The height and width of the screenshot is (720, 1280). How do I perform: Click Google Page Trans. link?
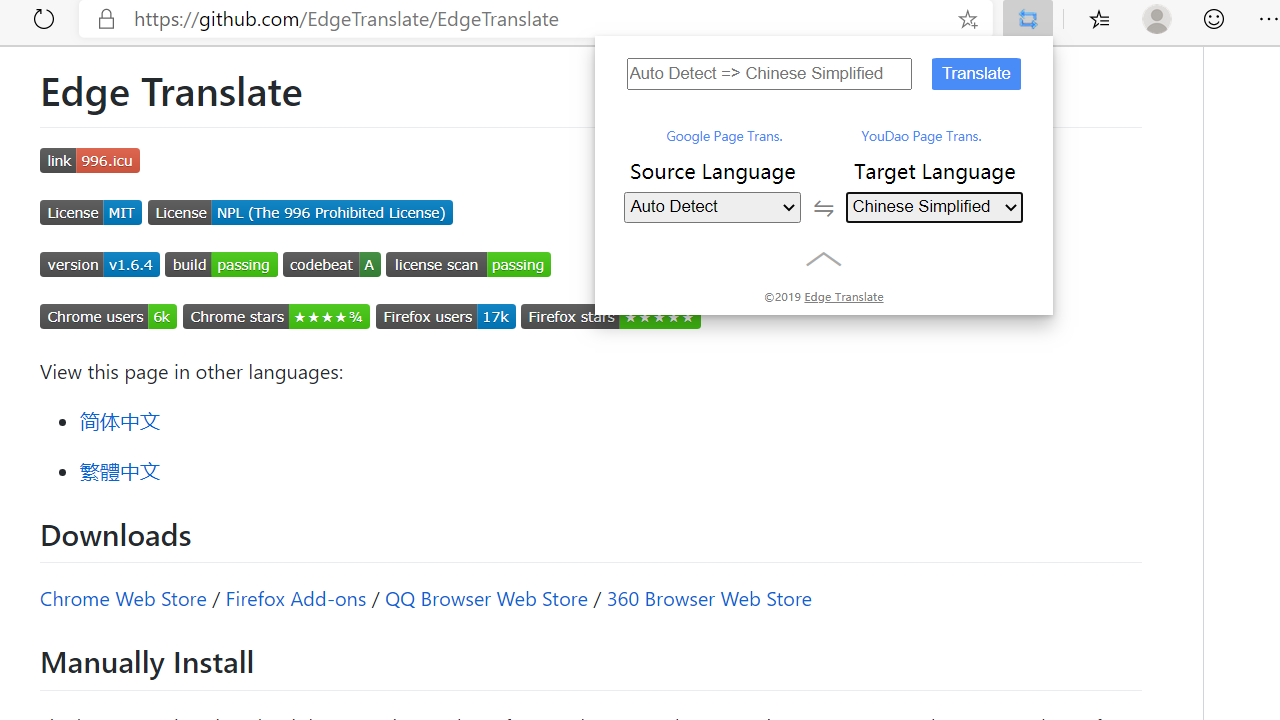724,136
